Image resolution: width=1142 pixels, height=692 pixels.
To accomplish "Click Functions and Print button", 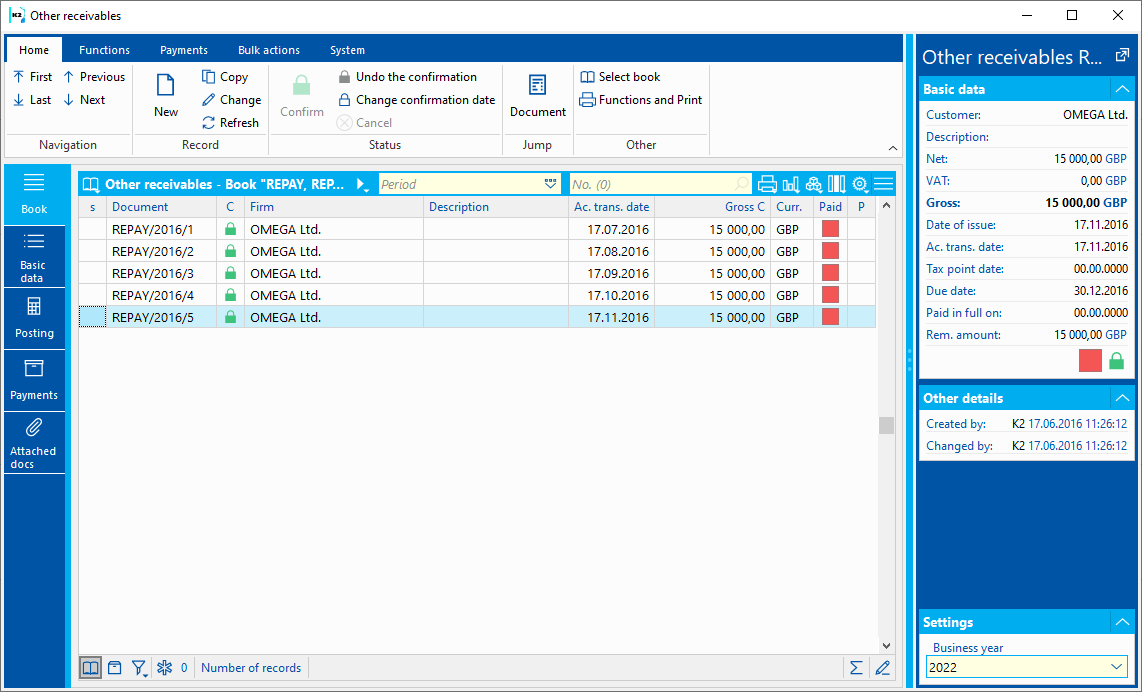I will point(641,100).
